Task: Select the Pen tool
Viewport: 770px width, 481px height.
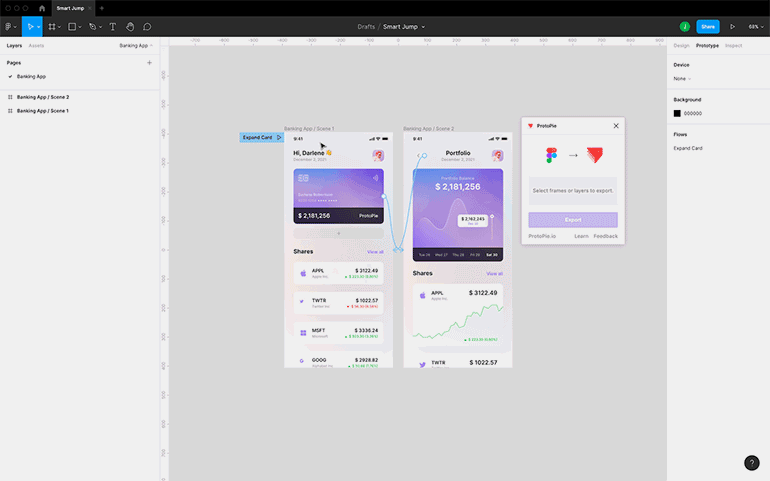Action: click(93, 26)
